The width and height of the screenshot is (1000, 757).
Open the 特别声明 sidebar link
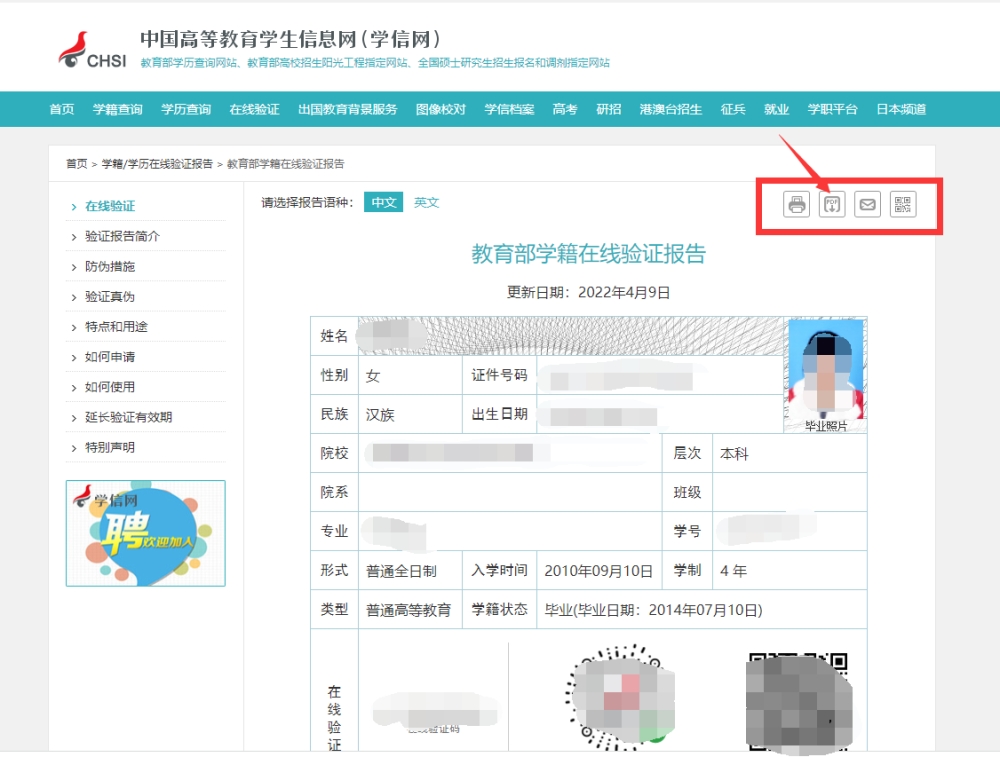click(x=110, y=447)
